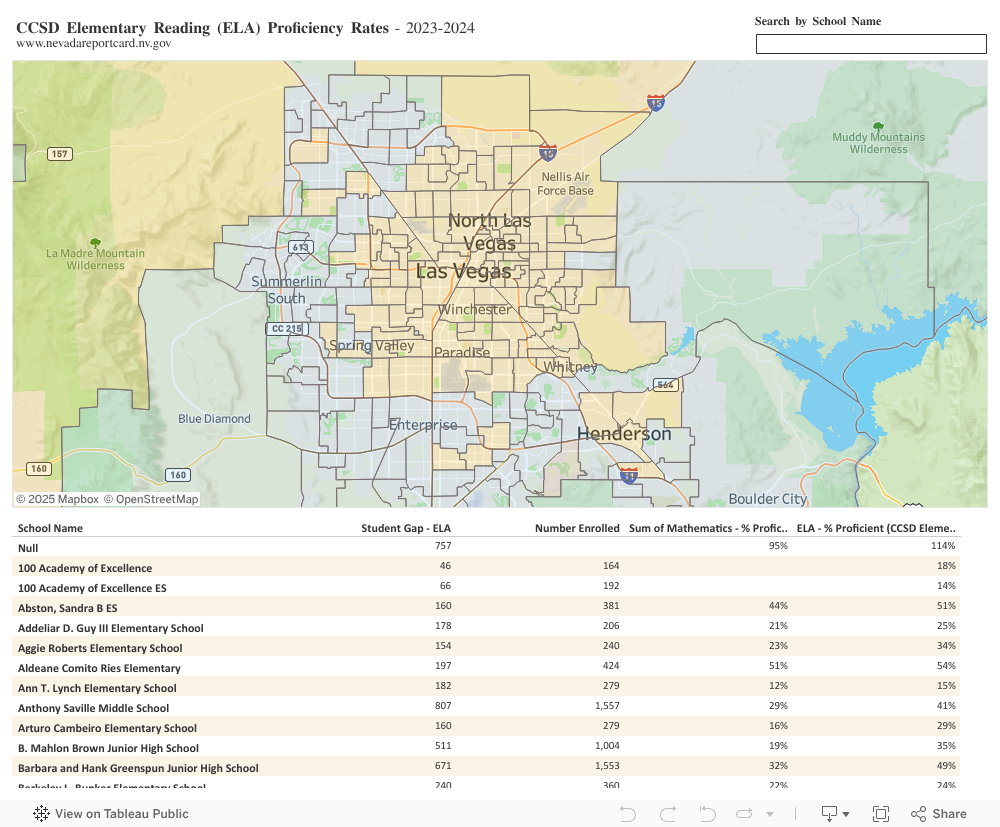Click the Number Enrolled column header
Image resolution: width=1000 pixels, height=827 pixels.
point(577,528)
